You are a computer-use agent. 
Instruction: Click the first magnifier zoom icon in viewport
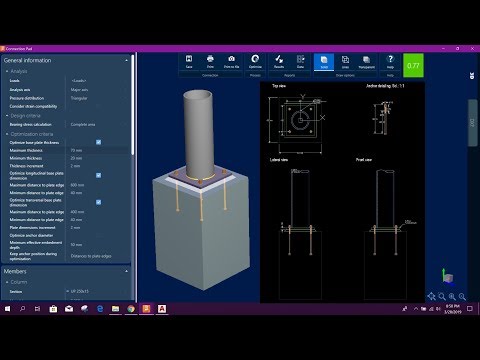coord(442,296)
